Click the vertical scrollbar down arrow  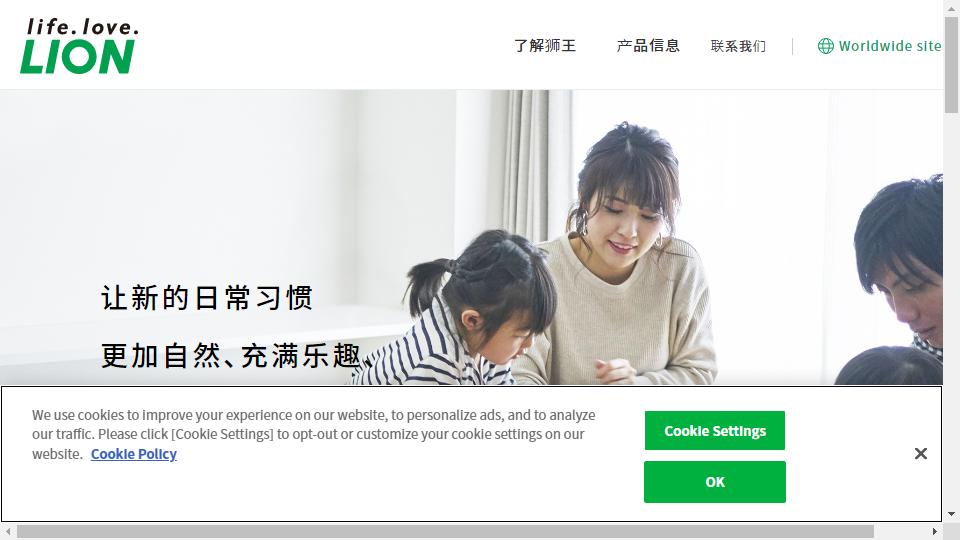click(951, 514)
